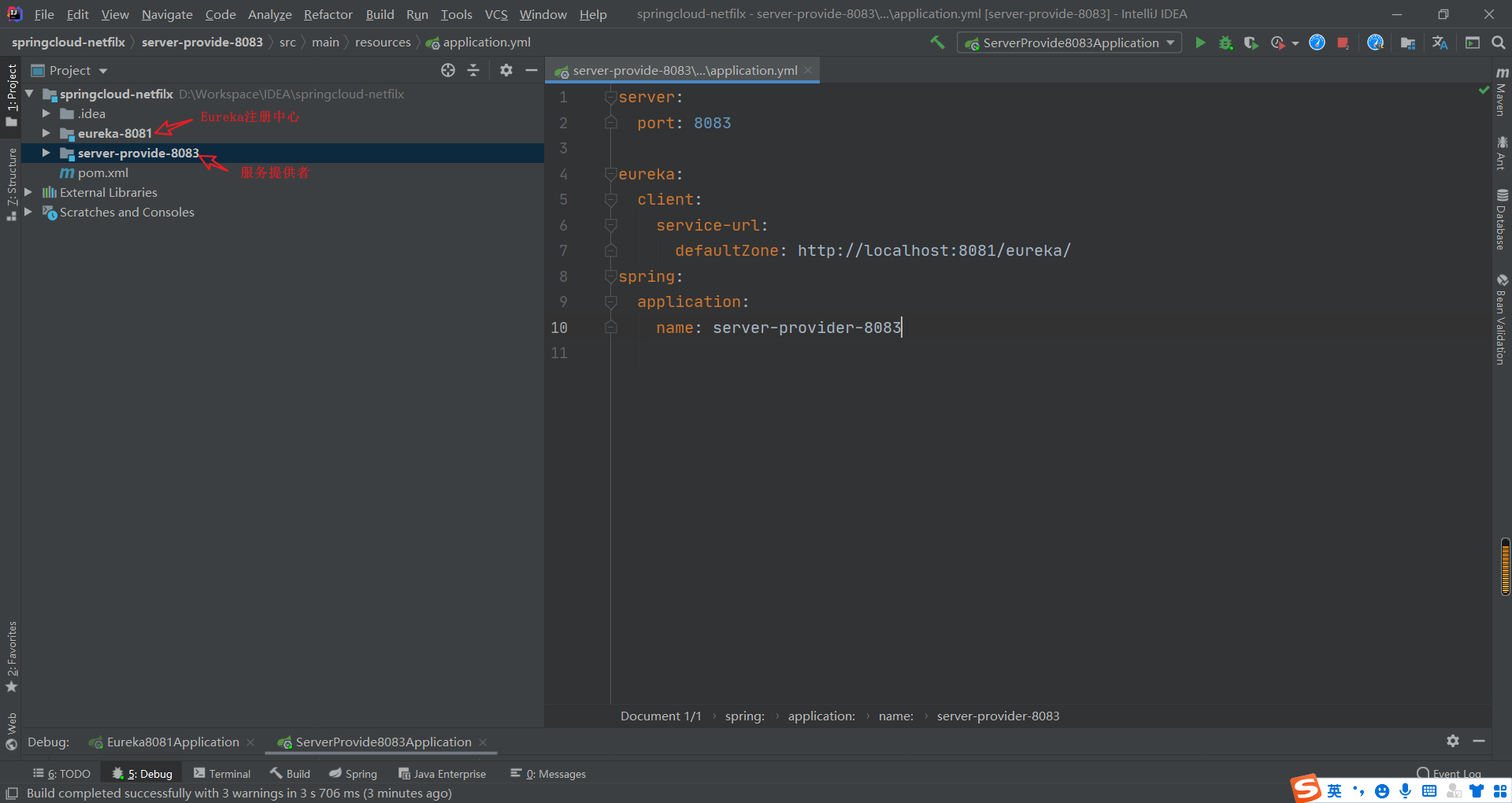Open the run anything terminal icon
The height and width of the screenshot is (803, 1512).
(x=1472, y=43)
